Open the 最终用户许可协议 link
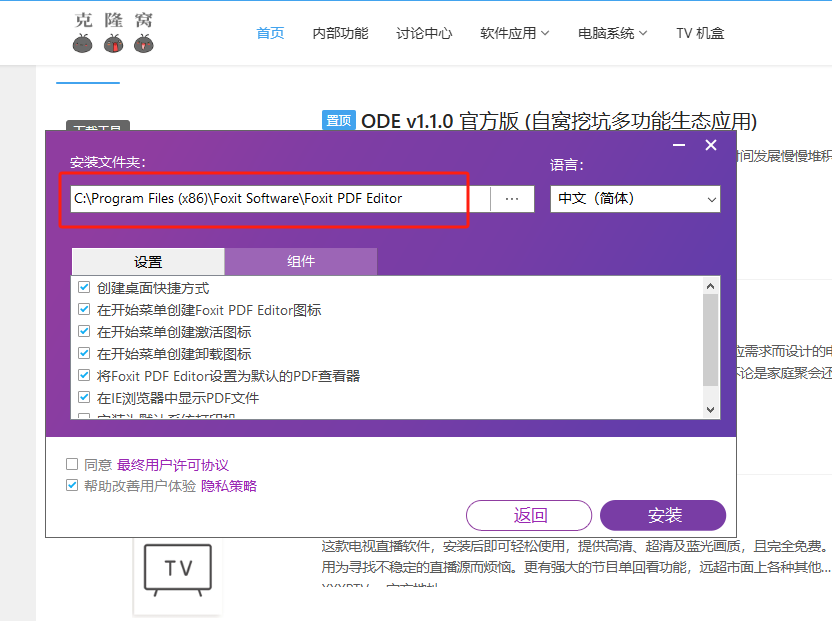The image size is (832, 621). pos(173,465)
